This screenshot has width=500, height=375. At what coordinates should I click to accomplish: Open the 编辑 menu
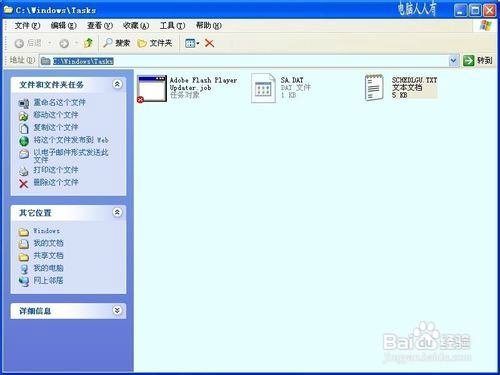63,25
